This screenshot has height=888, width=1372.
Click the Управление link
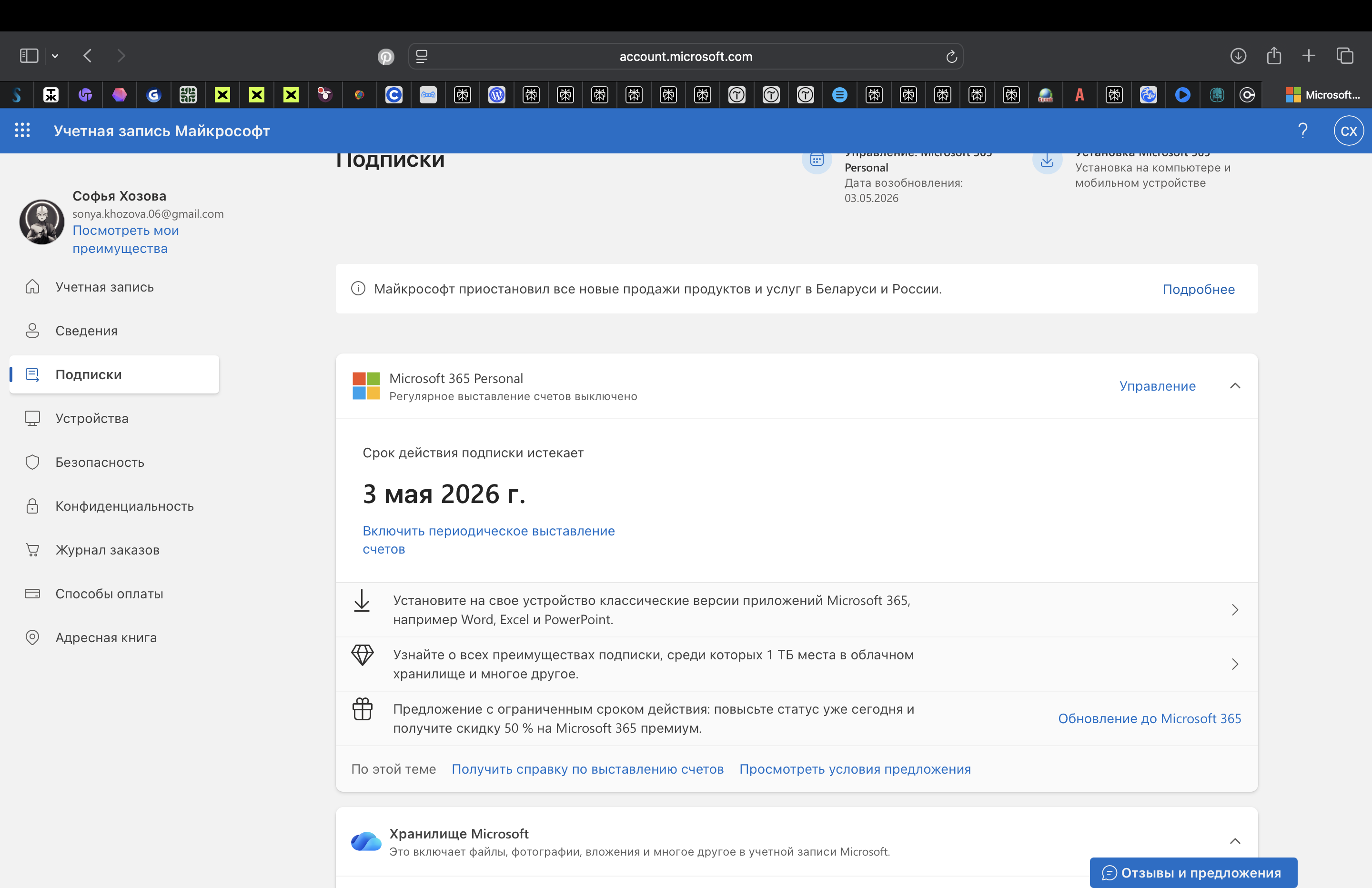coord(1157,386)
